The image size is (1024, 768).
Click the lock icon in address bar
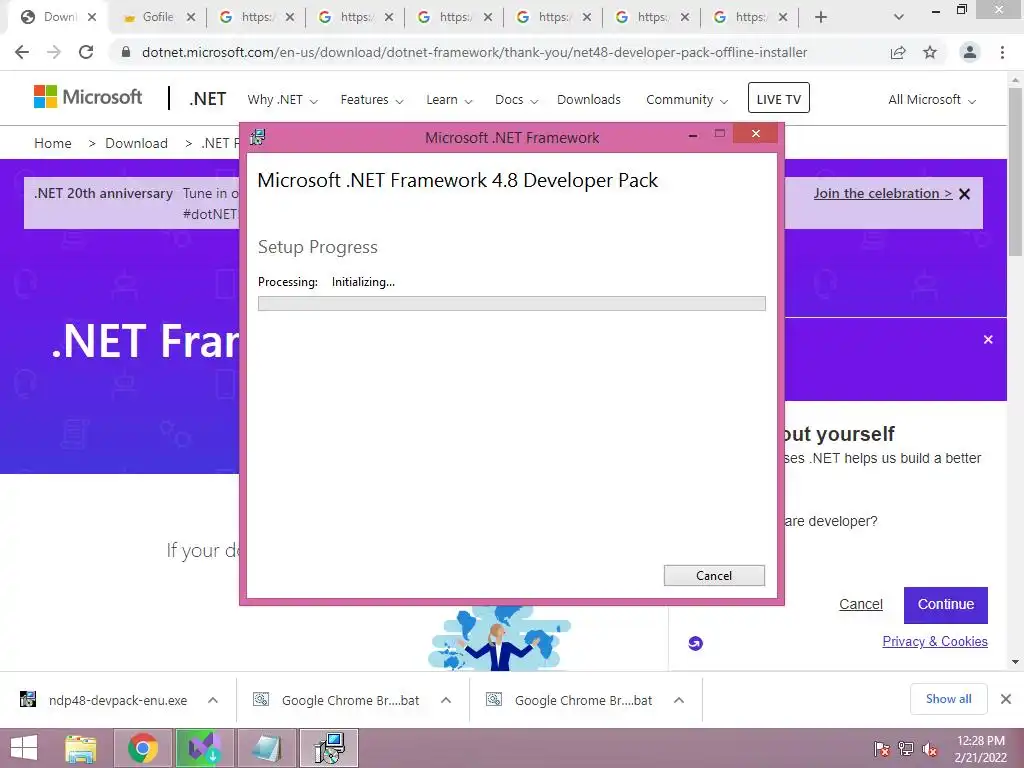pos(126,52)
